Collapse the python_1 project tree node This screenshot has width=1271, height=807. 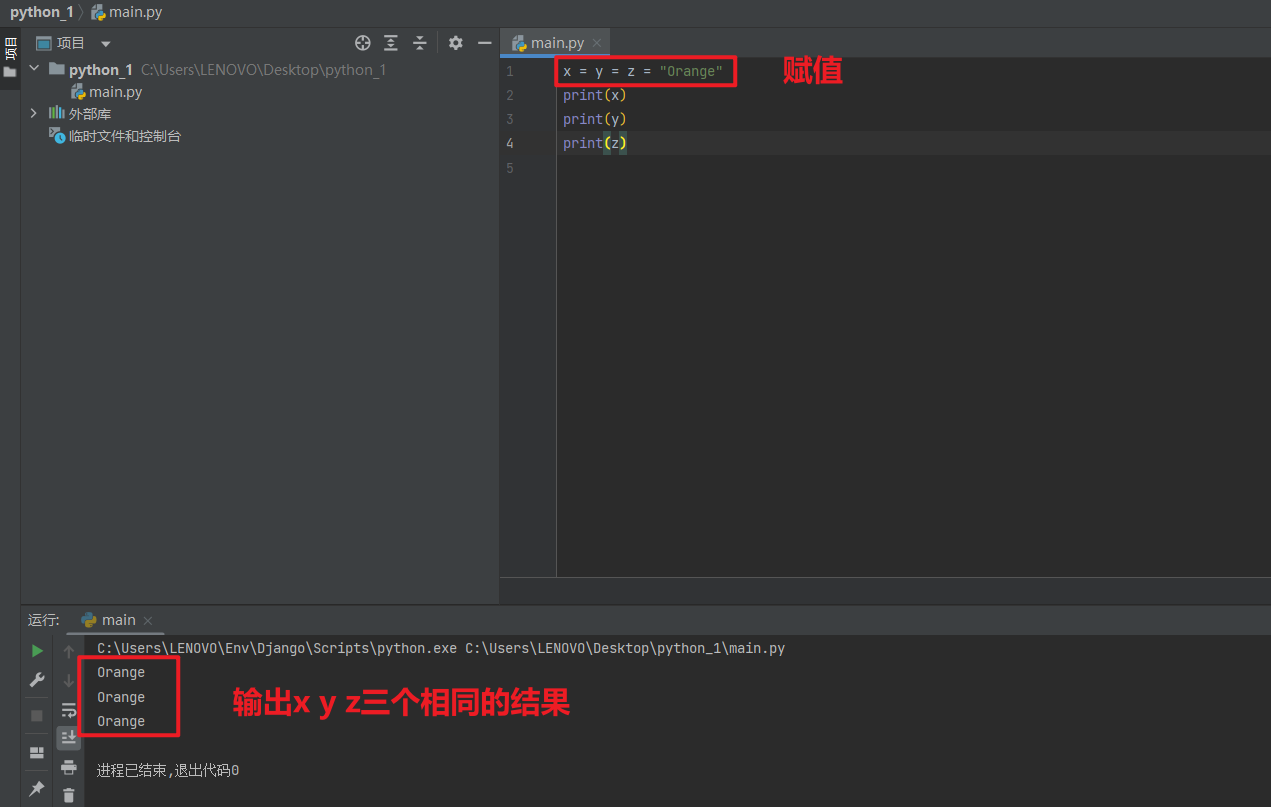34,69
